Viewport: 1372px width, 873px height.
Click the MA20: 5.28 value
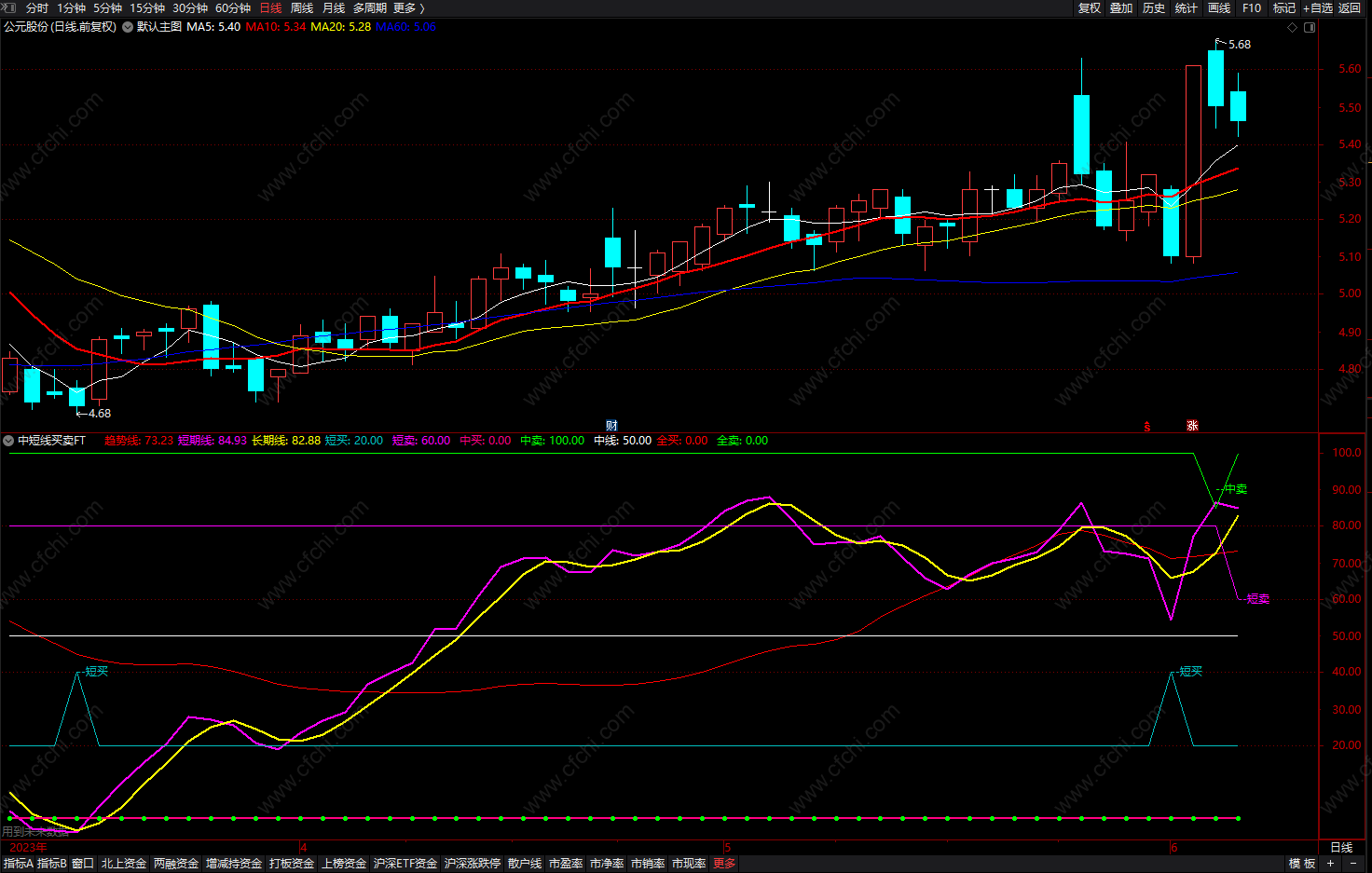click(x=341, y=27)
